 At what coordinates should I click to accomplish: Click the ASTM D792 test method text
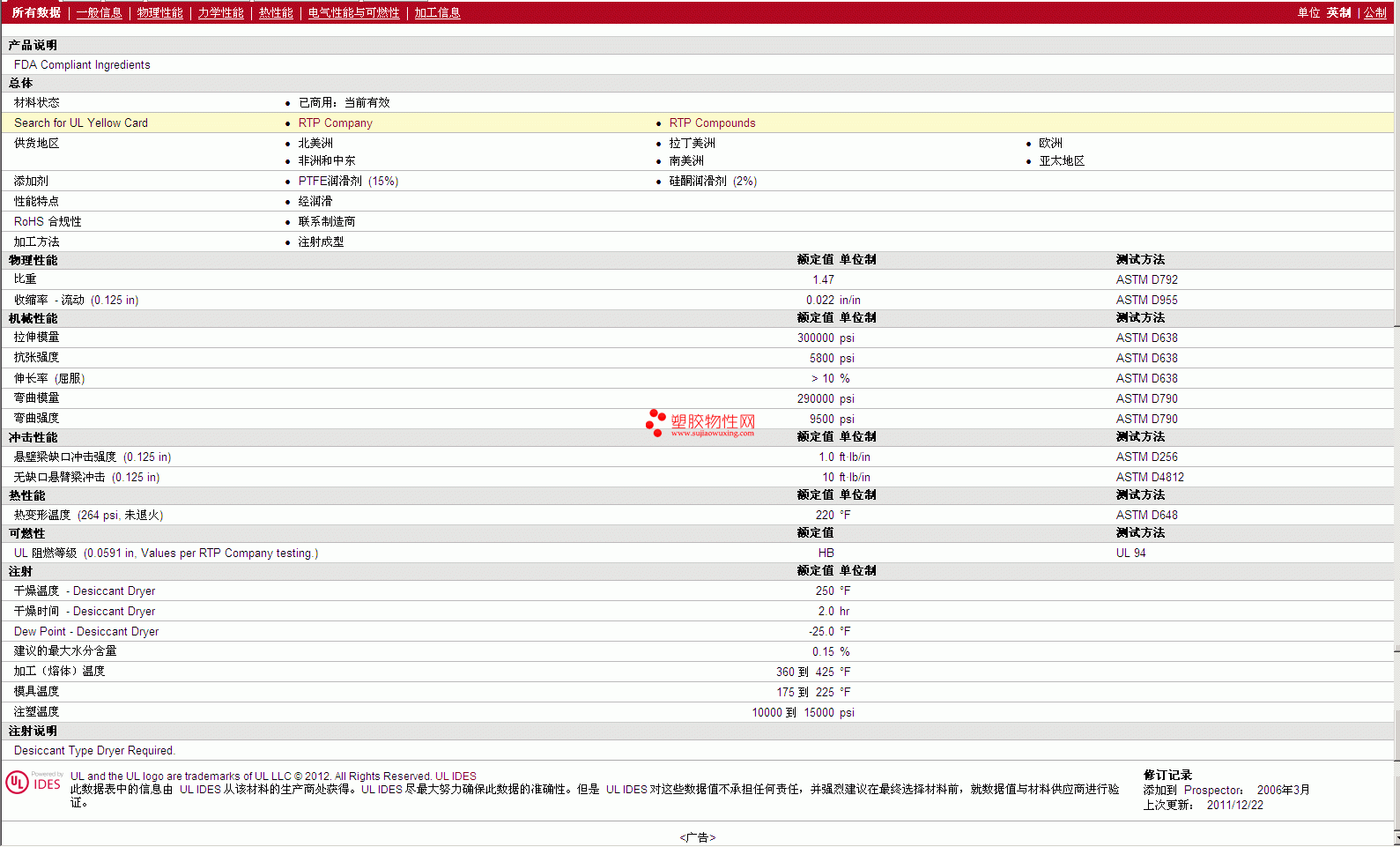coord(1147,279)
